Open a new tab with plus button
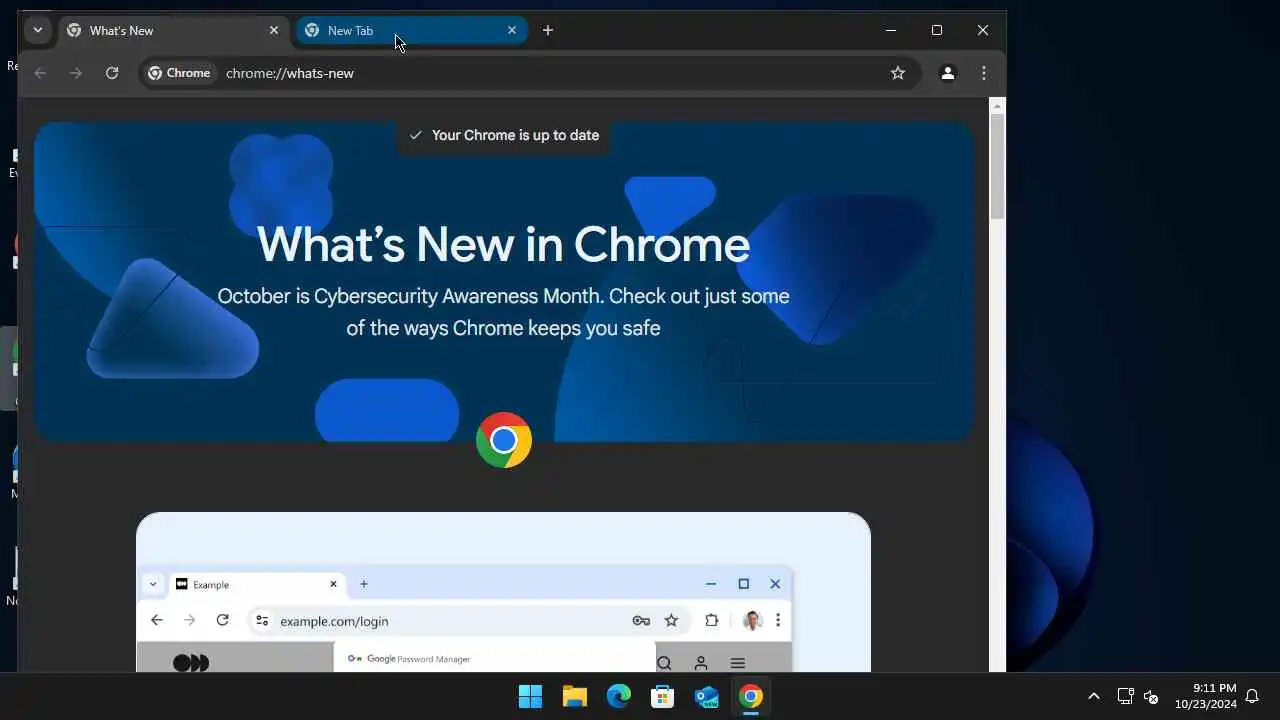 click(x=548, y=30)
